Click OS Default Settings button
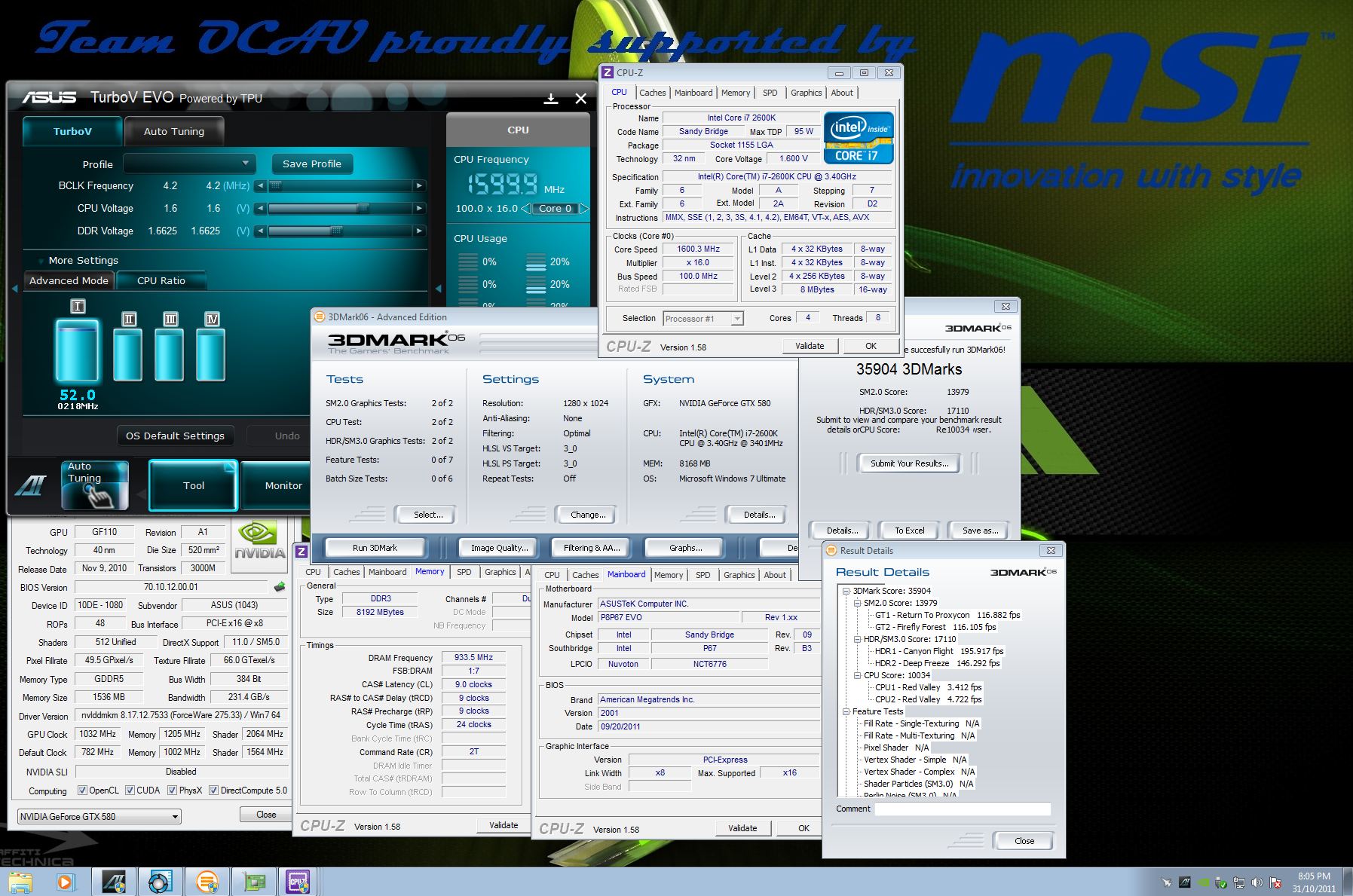Viewport: 1353px width, 896px height. 175,436
